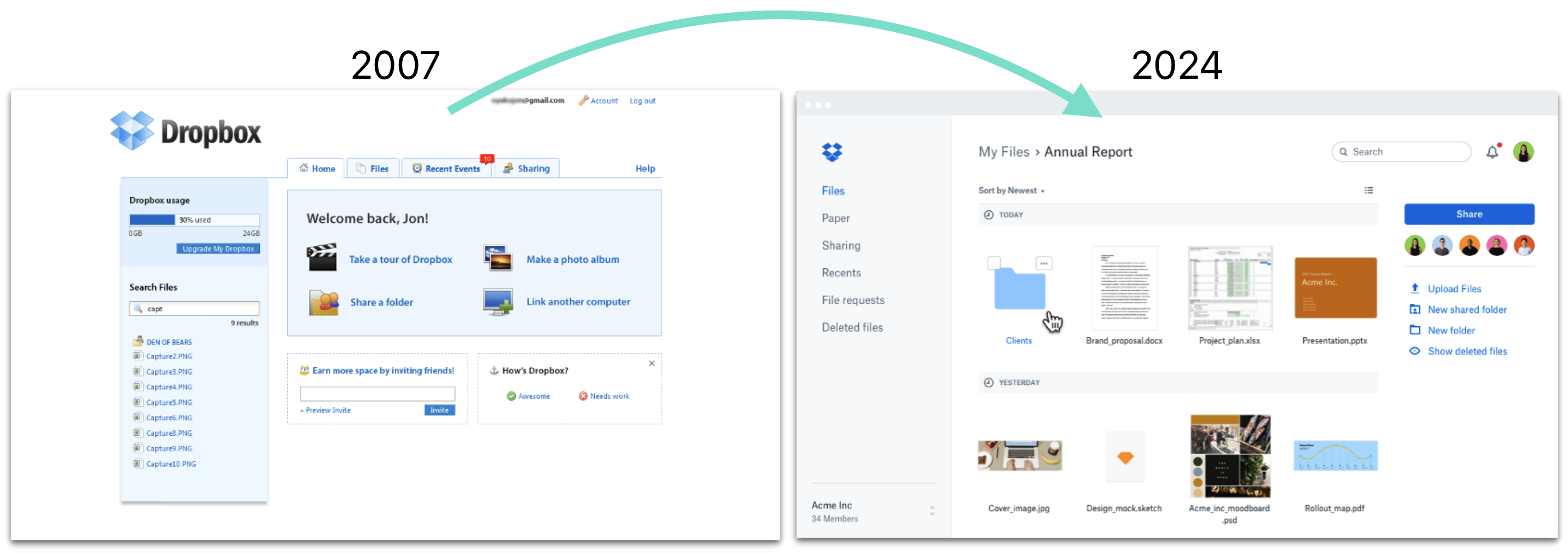1568x554 pixels.
Task: Click the Capture2.PNG file icon
Action: click(x=137, y=356)
